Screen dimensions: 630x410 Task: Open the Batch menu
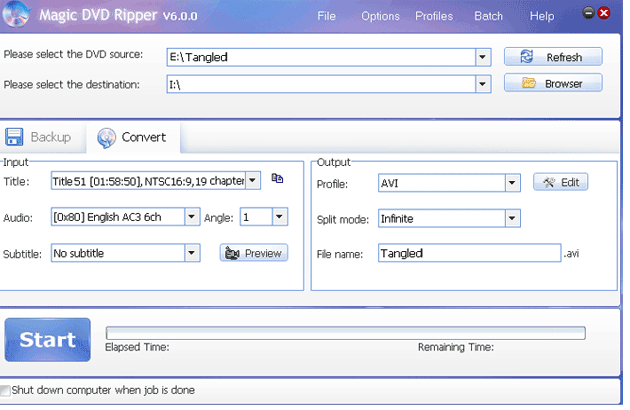click(x=488, y=16)
